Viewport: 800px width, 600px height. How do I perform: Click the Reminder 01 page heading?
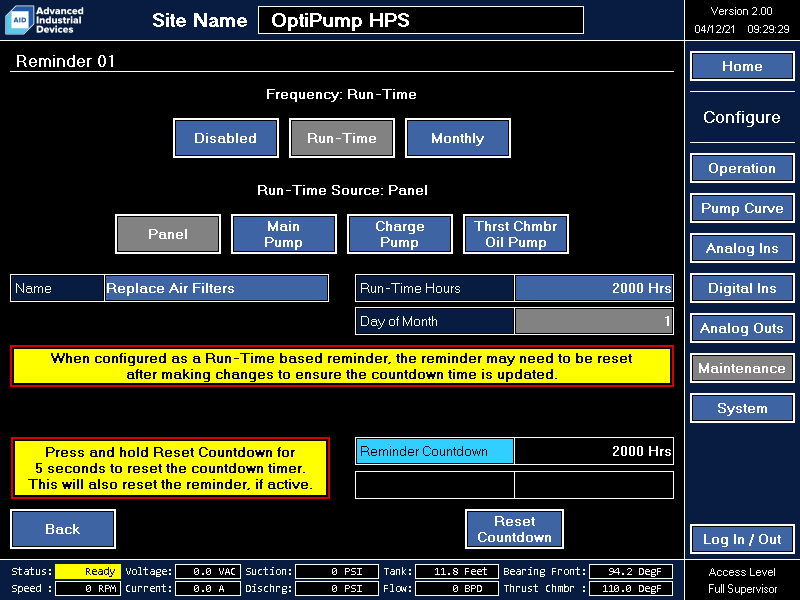(65, 61)
